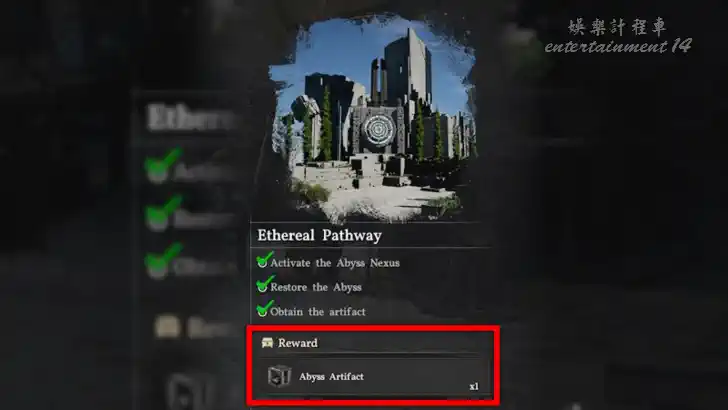The image size is (728, 410).
Task: Click the Reward chest icon
Action: coord(267,343)
